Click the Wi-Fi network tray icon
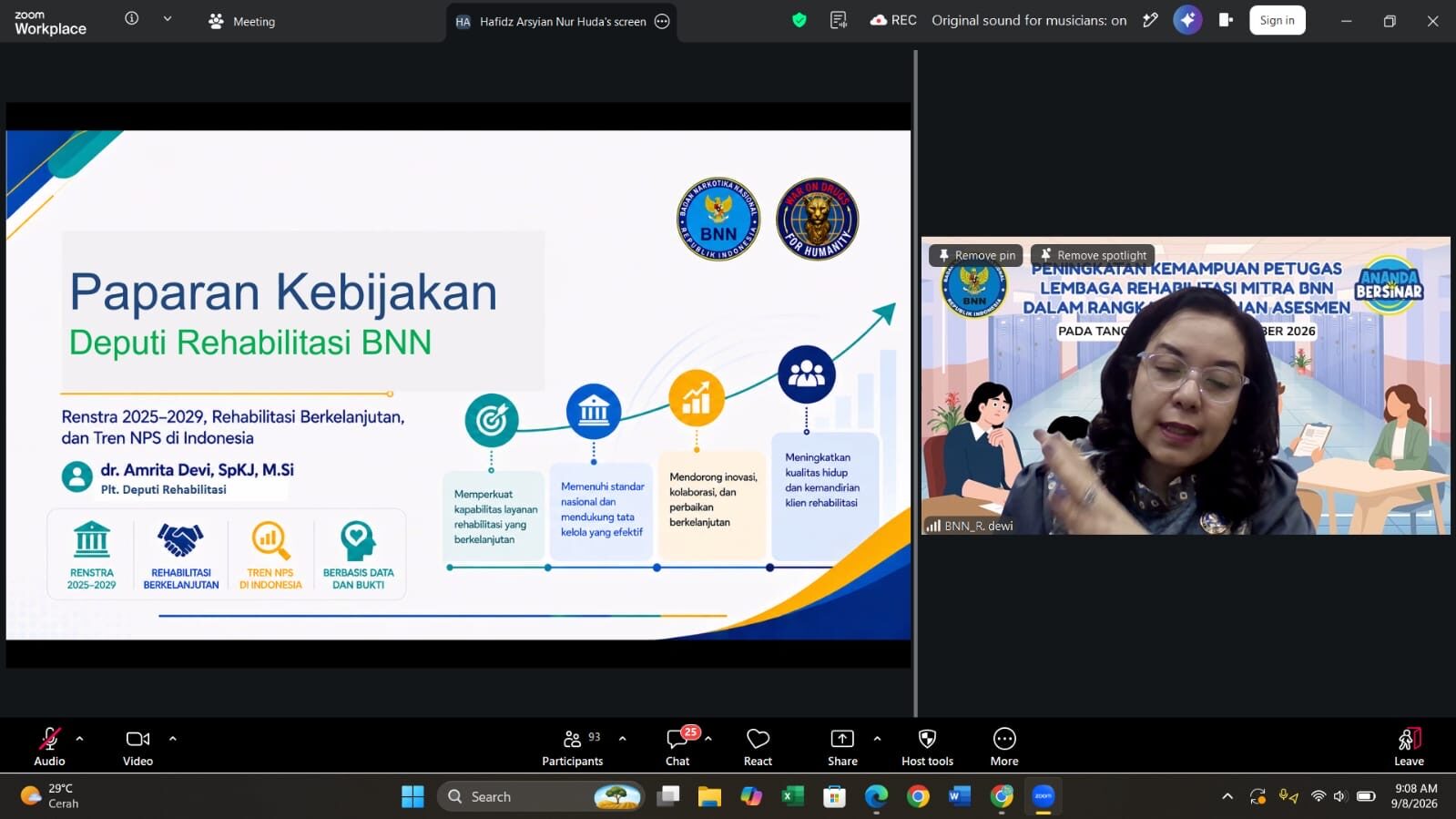Screen dimensions: 1456x819 pyautogui.click(x=1318, y=796)
